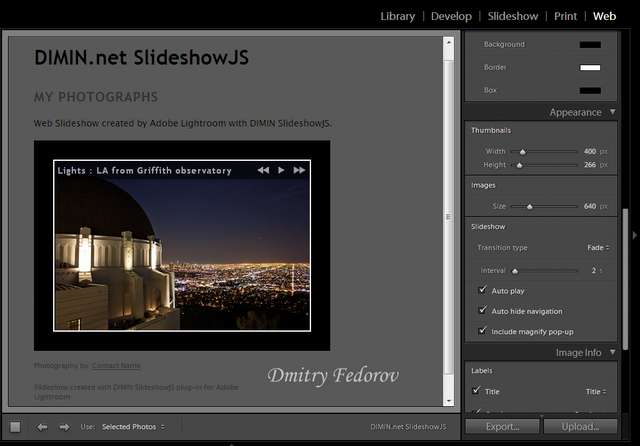Image resolution: width=640 pixels, height=446 pixels.
Task: Click the Web Slideshow description text
Action: coord(183,123)
